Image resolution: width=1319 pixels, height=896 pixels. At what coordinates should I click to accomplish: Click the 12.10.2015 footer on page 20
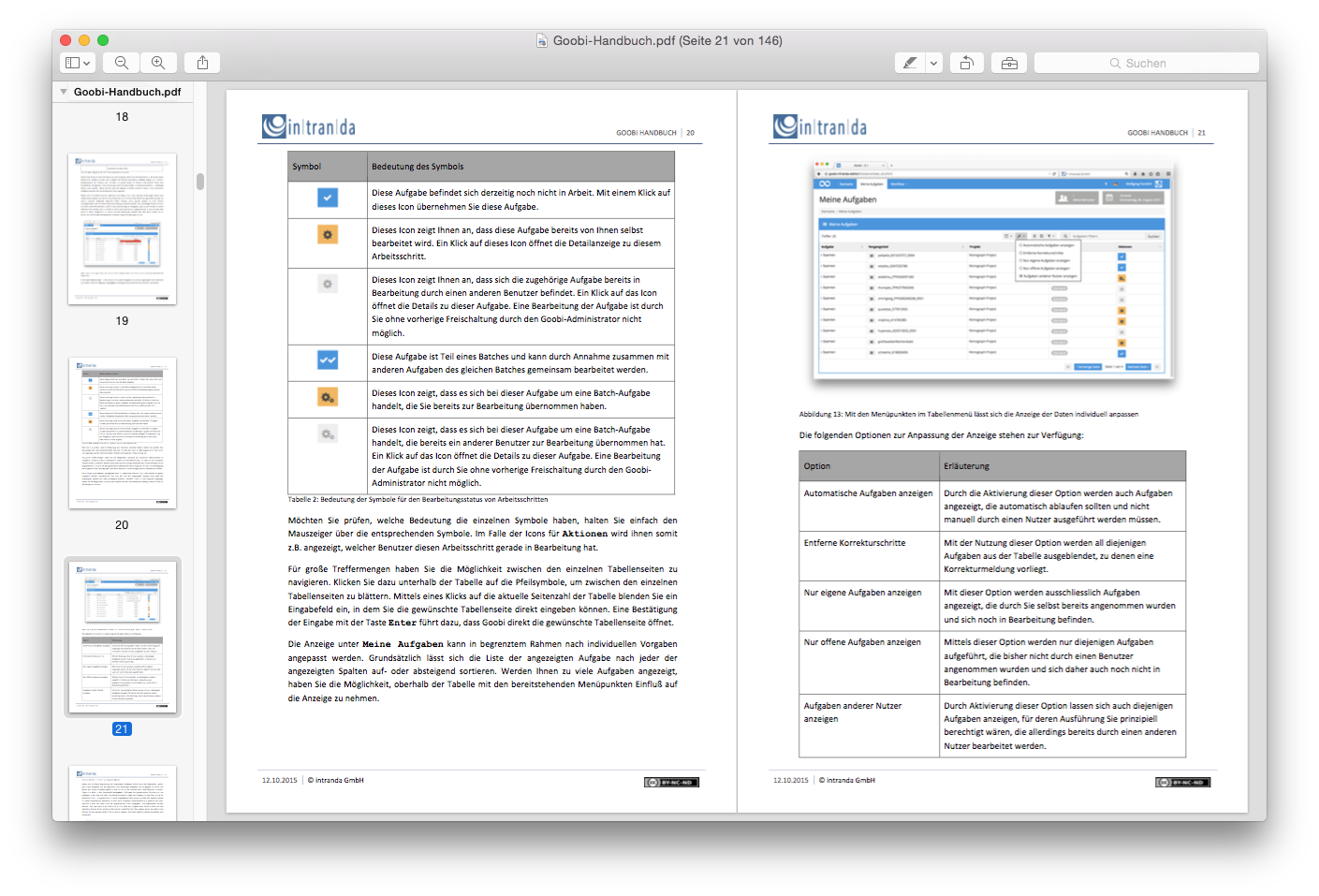tap(280, 780)
